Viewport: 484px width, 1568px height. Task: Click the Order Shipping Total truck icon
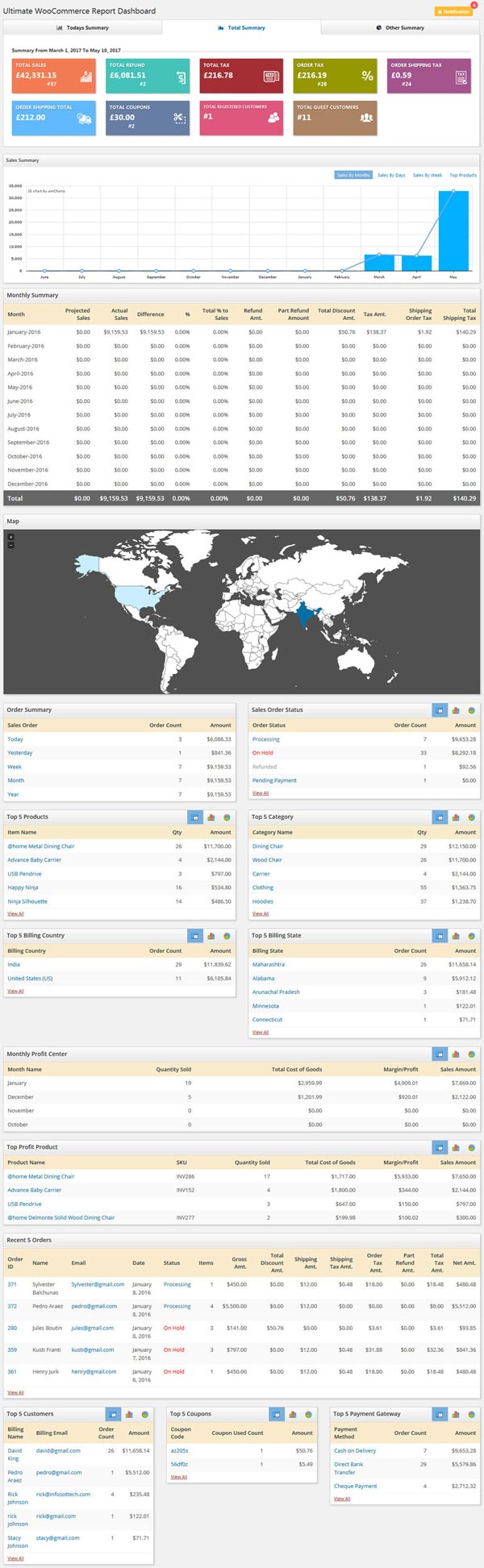[84, 119]
